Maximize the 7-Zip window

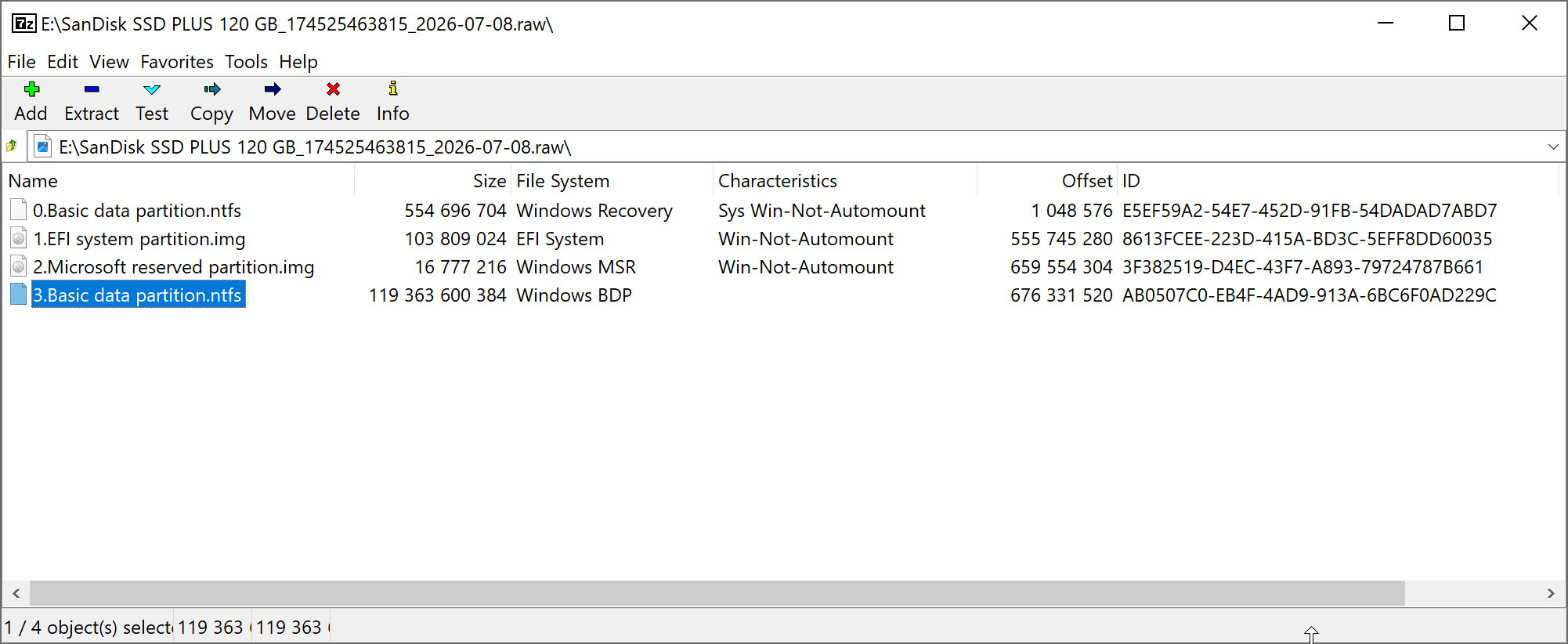[1457, 24]
